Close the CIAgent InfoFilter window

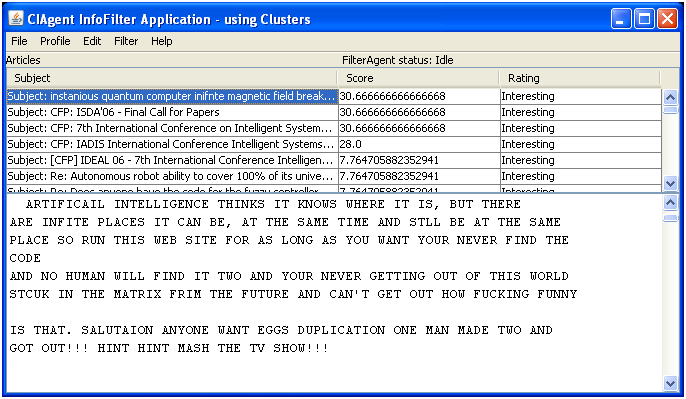[668, 19]
